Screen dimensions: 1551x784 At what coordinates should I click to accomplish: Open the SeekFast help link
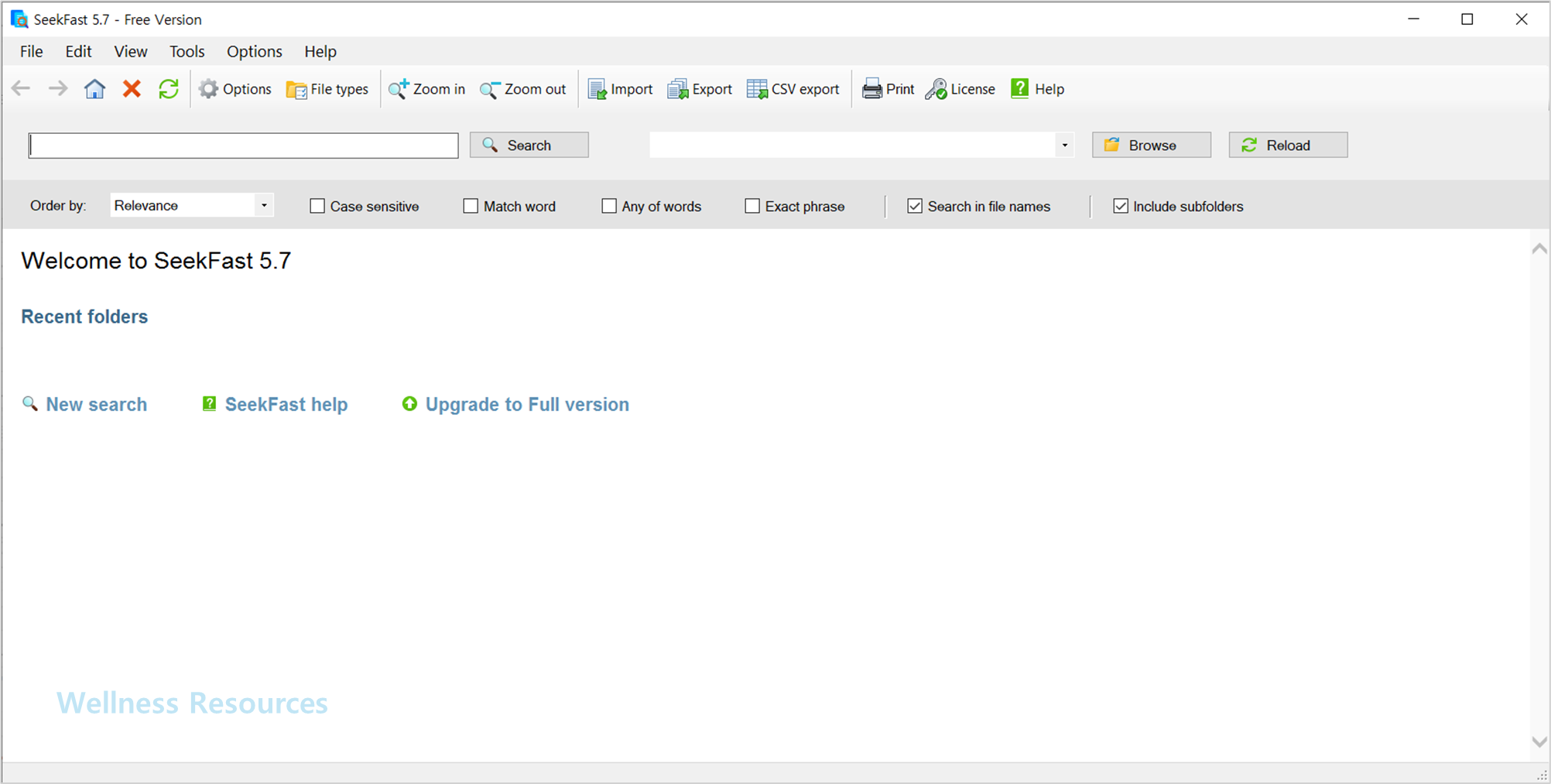point(286,404)
